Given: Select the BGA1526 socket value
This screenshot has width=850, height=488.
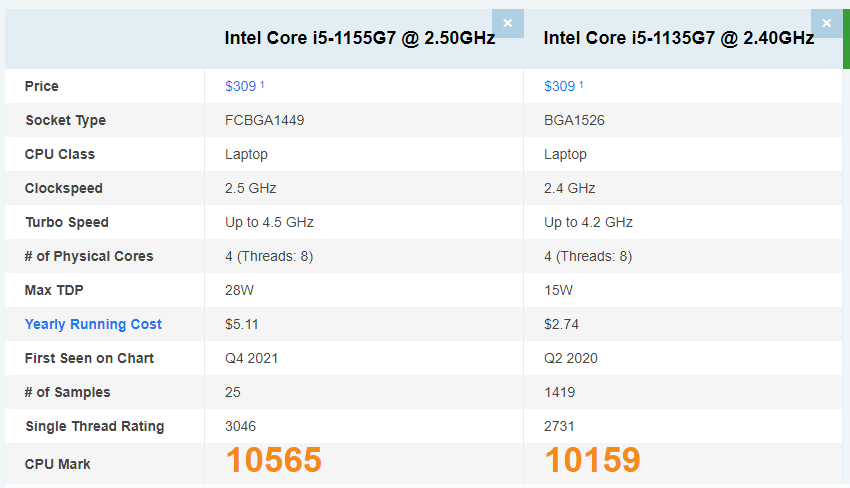Looking at the screenshot, I should click(574, 120).
